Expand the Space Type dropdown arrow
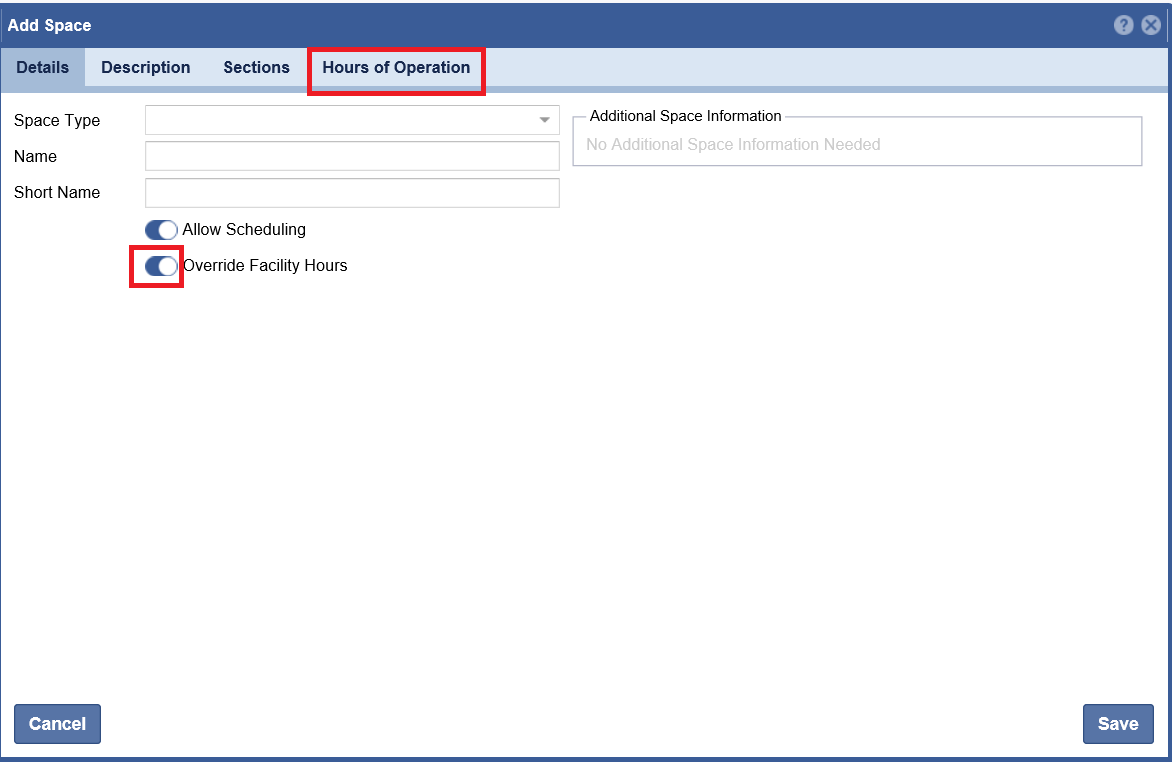Viewport: 1172px width, 762px height. point(545,120)
